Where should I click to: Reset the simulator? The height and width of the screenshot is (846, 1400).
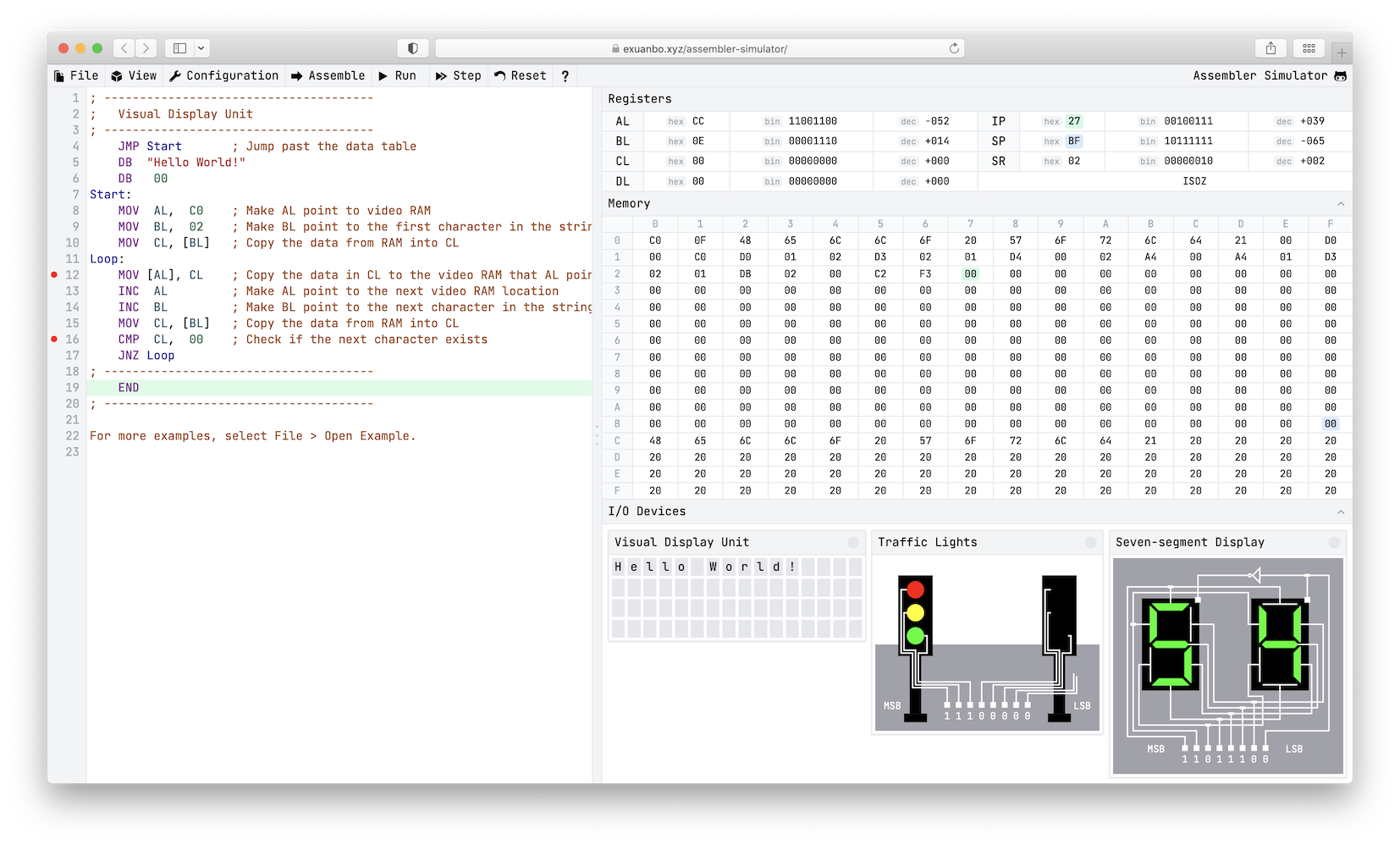click(x=520, y=75)
